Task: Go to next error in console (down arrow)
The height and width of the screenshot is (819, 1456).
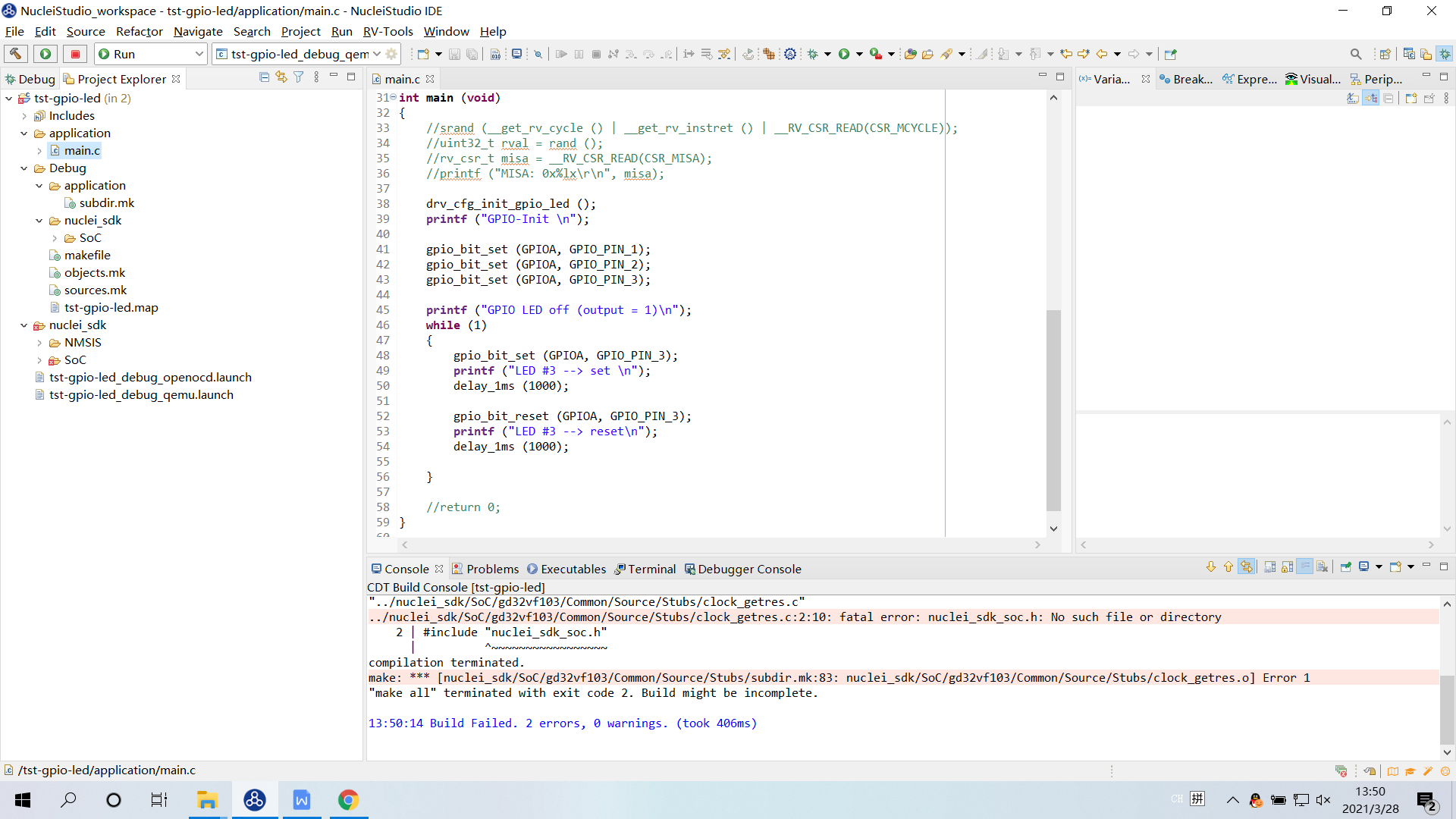Action: (x=1210, y=566)
